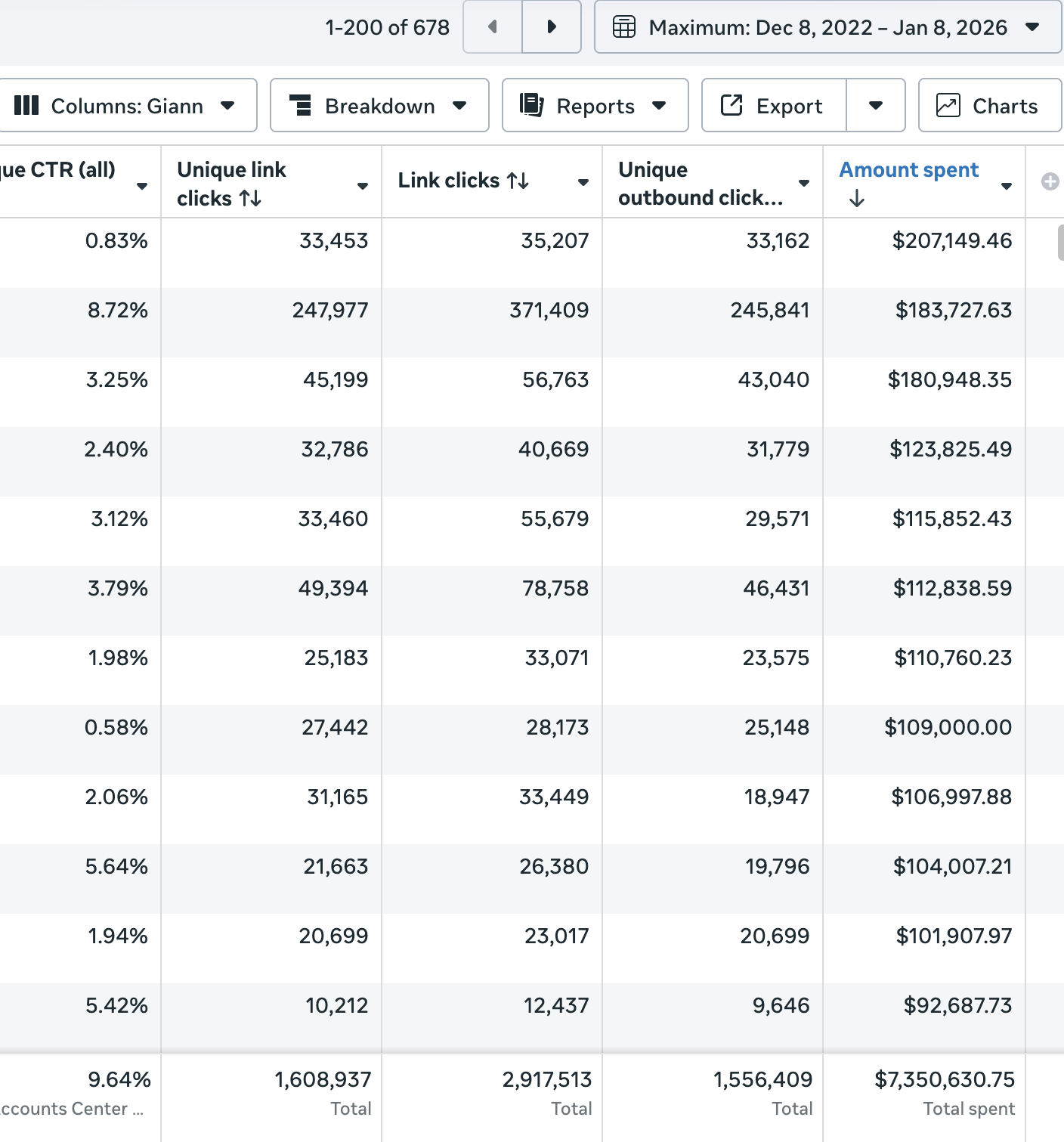
Task: Open the date range calendar icon
Action: pyautogui.click(x=624, y=28)
